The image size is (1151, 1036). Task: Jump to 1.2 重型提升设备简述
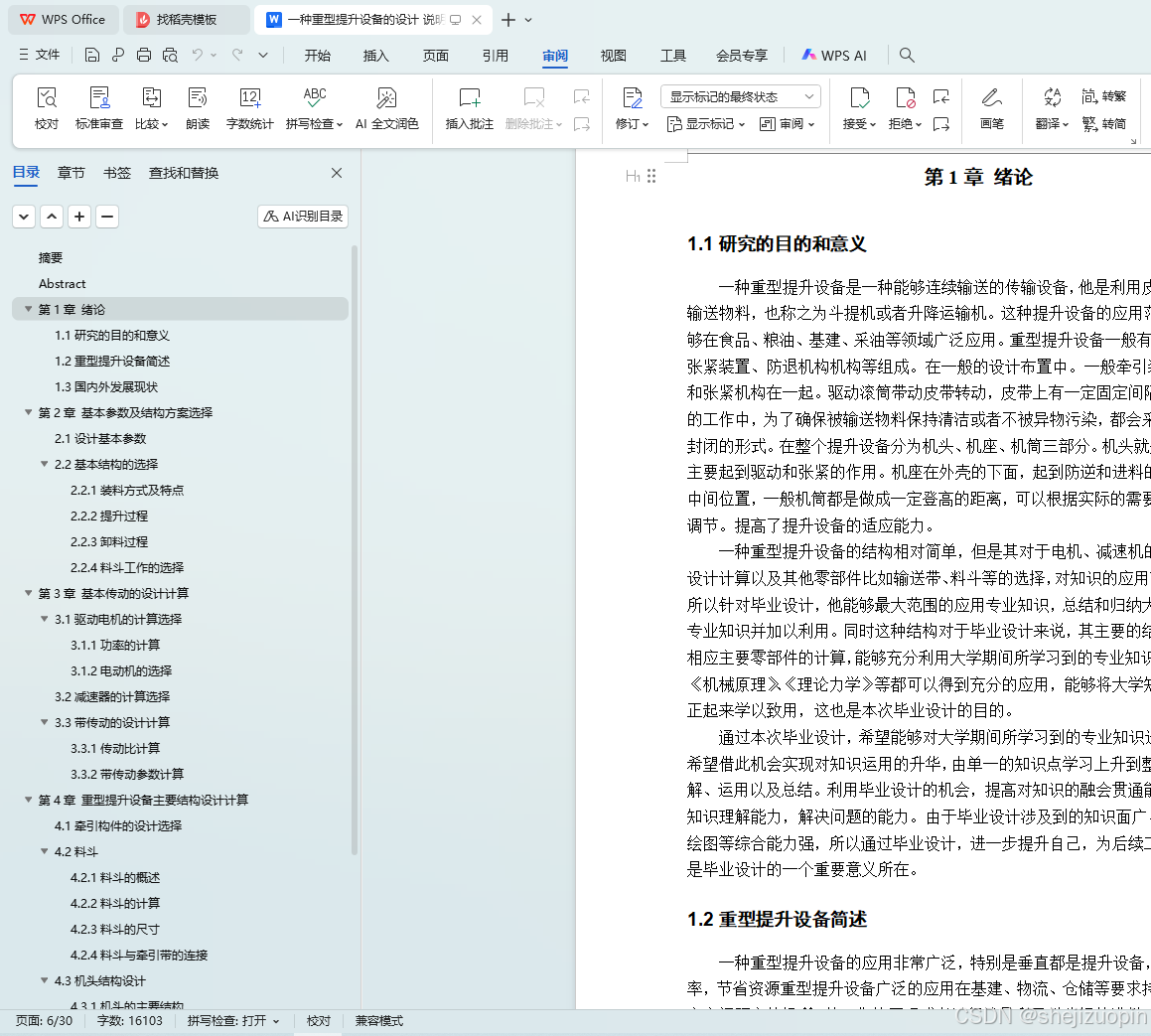pos(112,362)
